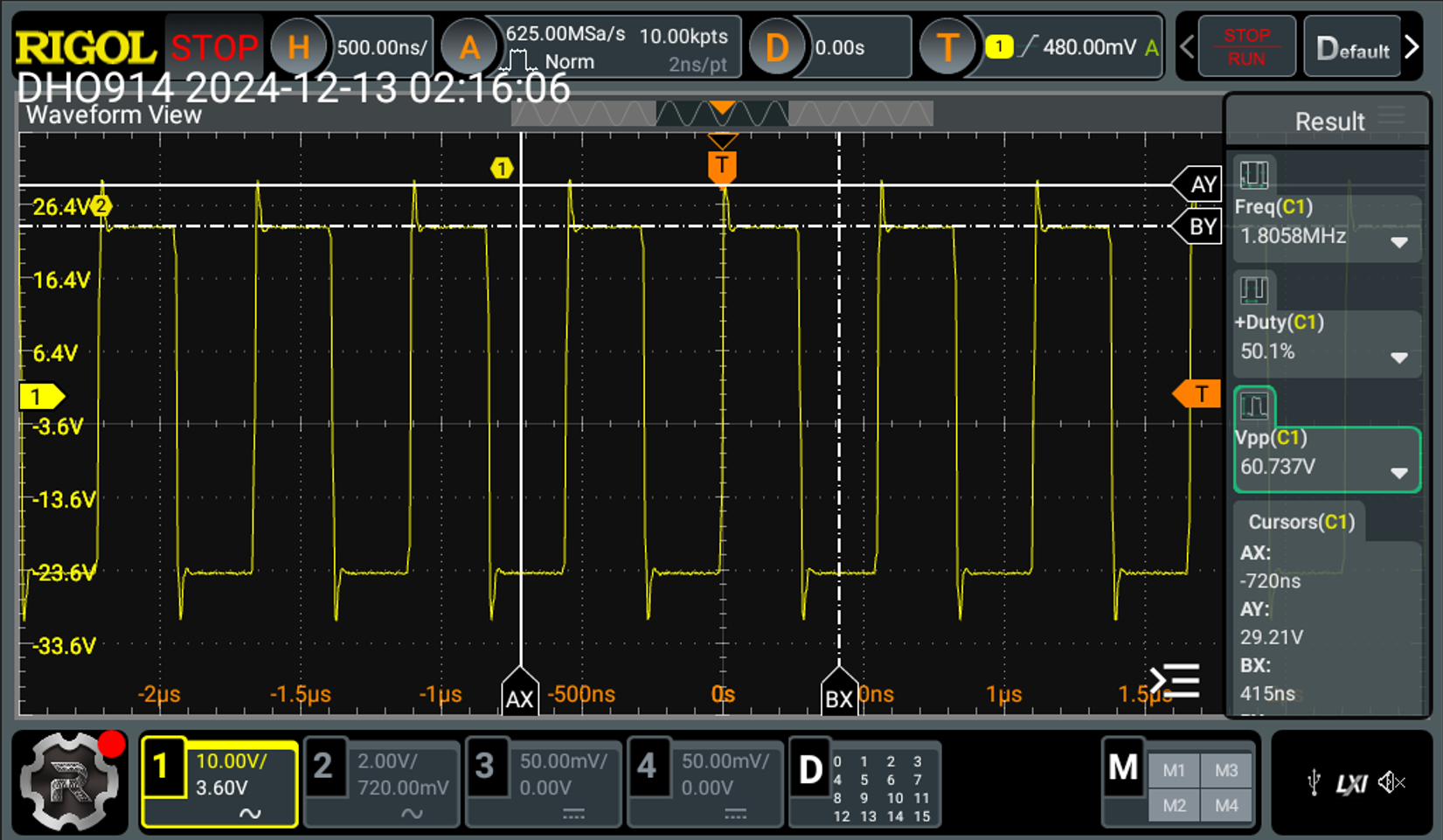Open the Trigger T icon in top bar

click(x=947, y=47)
